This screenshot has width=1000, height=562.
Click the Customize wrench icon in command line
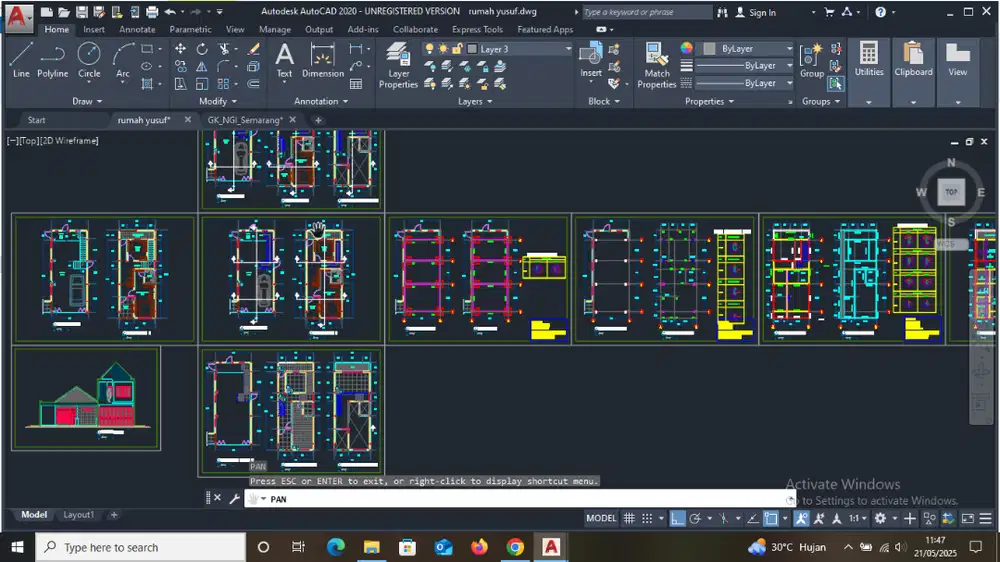point(234,499)
